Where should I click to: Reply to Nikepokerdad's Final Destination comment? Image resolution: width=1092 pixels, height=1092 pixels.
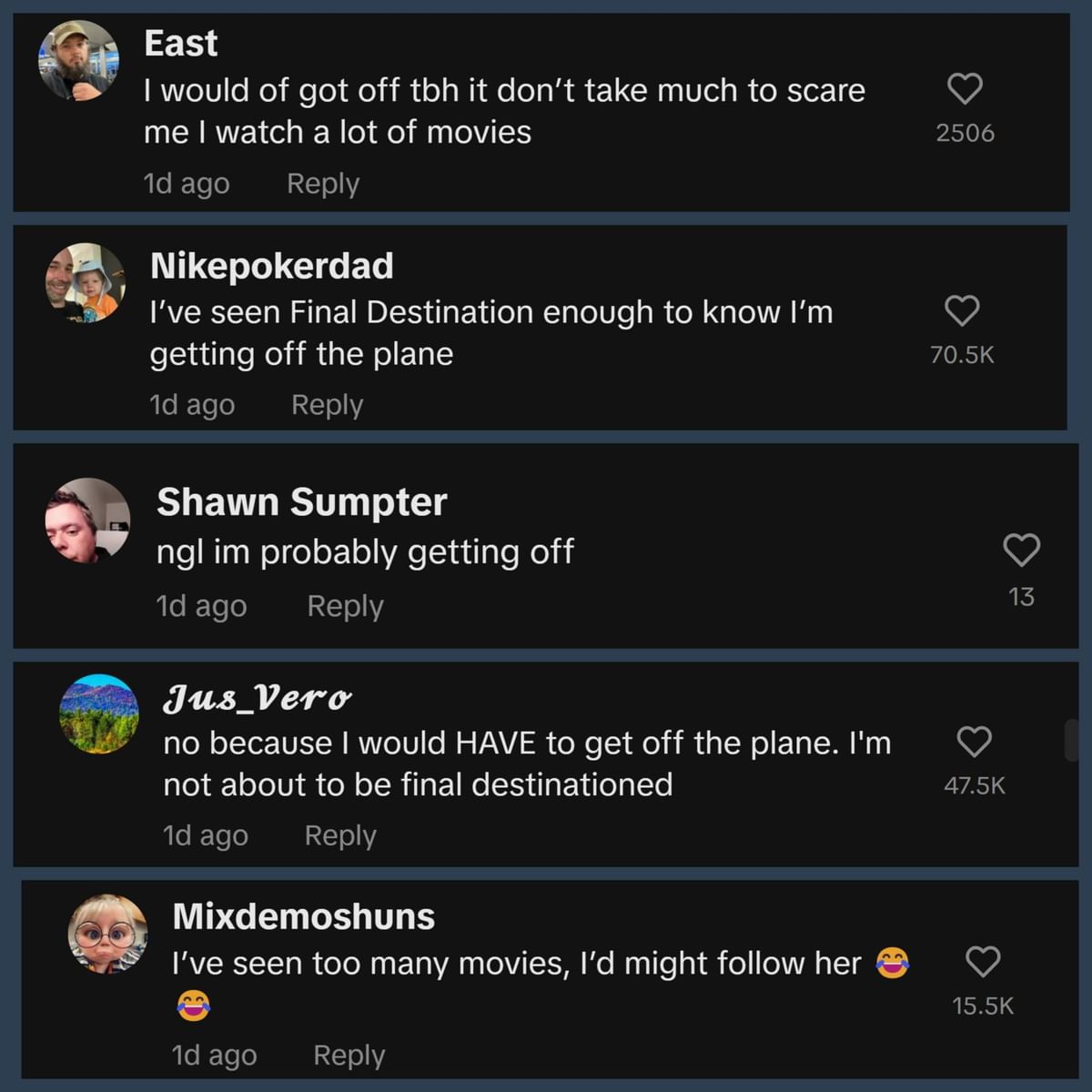[327, 405]
